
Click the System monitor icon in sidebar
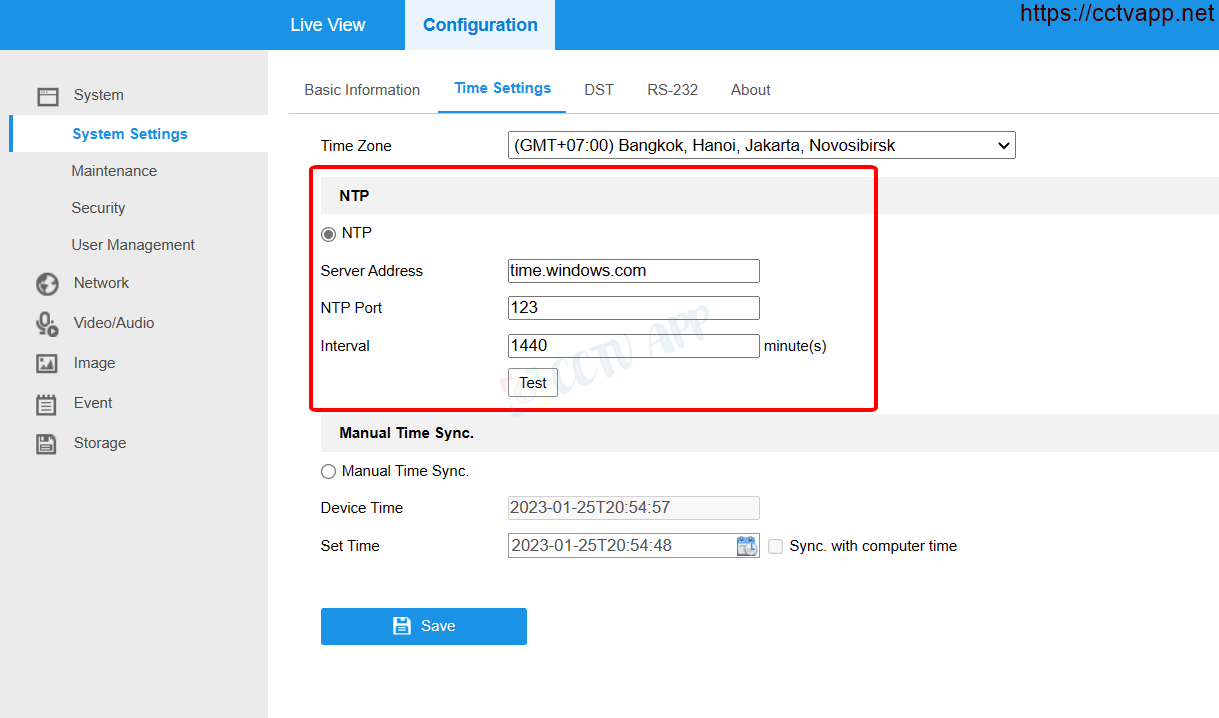tap(48, 96)
